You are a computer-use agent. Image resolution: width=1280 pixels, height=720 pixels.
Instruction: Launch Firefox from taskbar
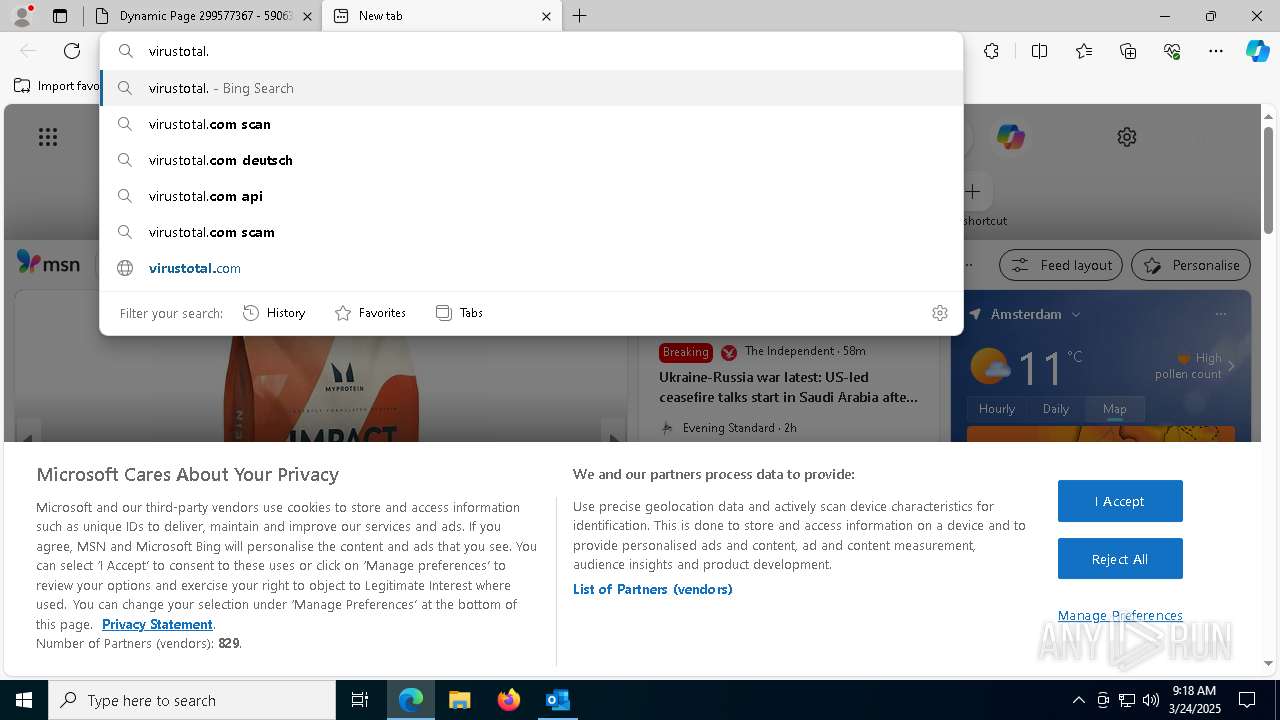[509, 700]
